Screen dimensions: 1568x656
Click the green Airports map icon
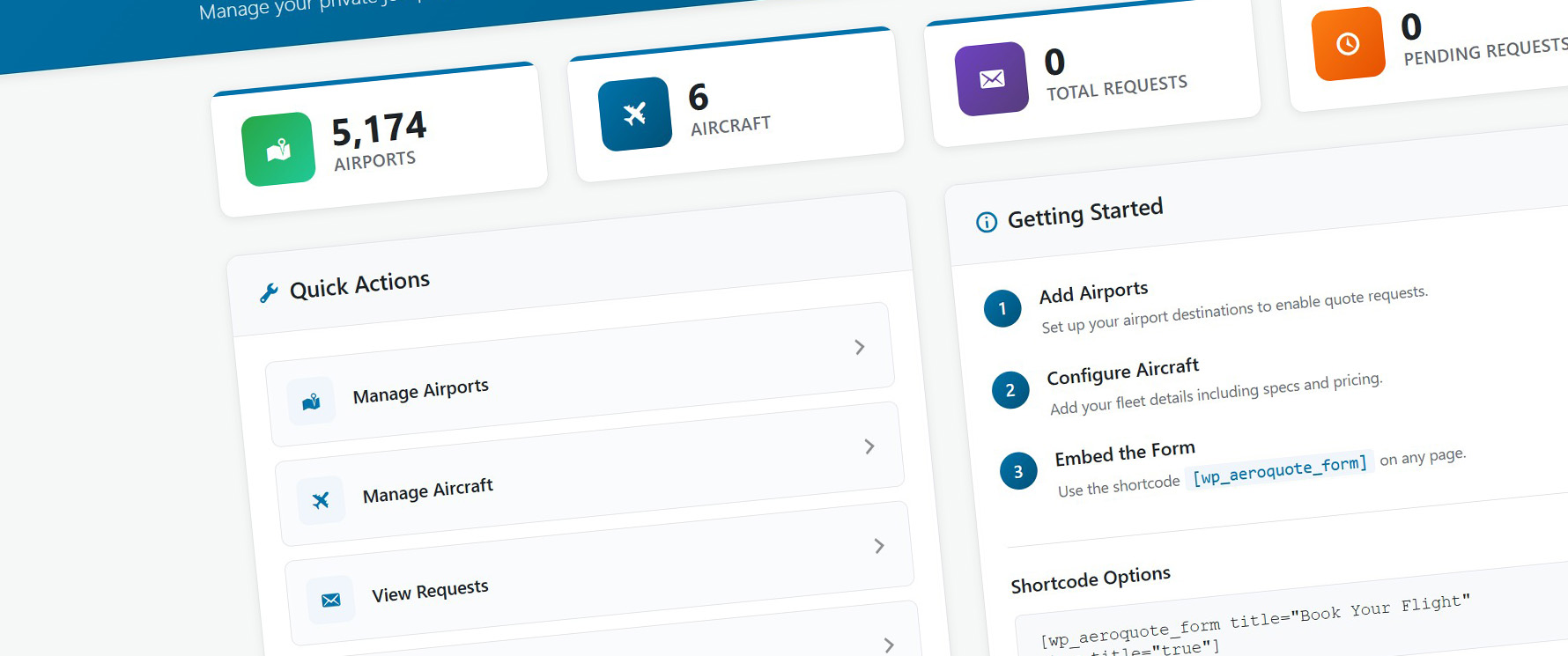click(278, 150)
